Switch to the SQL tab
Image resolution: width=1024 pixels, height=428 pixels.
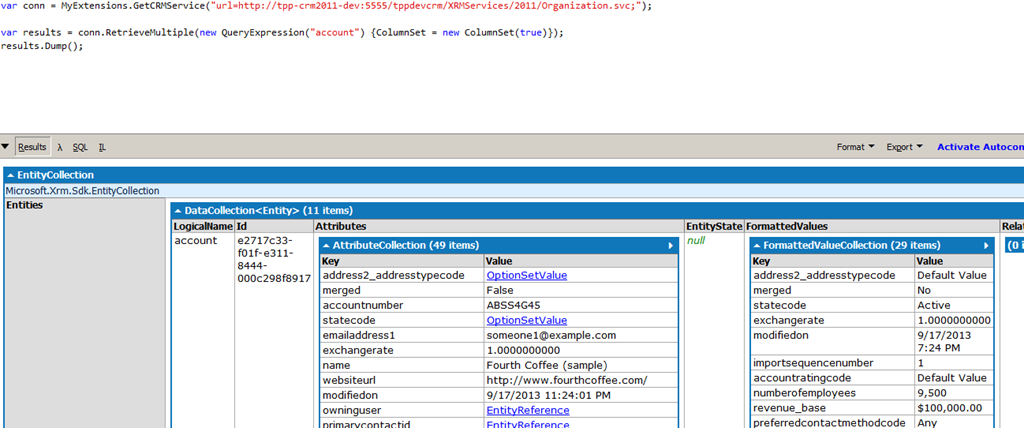click(x=80, y=148)
